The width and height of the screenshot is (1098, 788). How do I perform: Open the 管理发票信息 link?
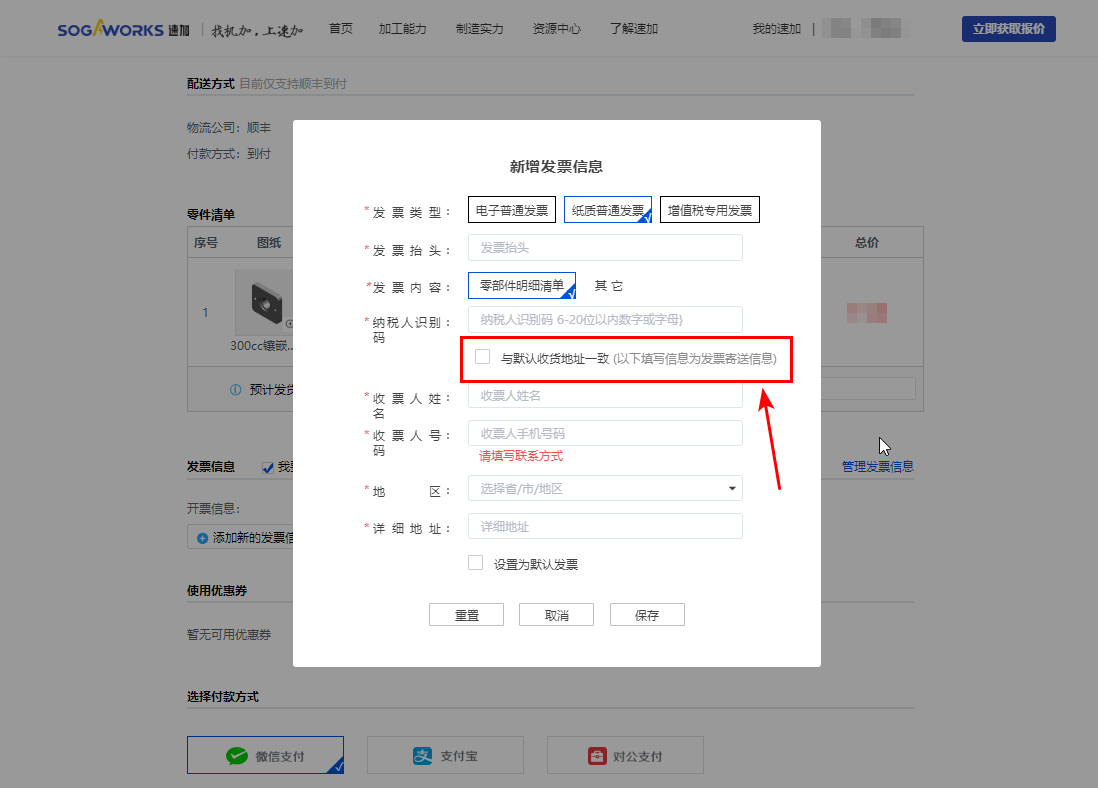(877, 466)
